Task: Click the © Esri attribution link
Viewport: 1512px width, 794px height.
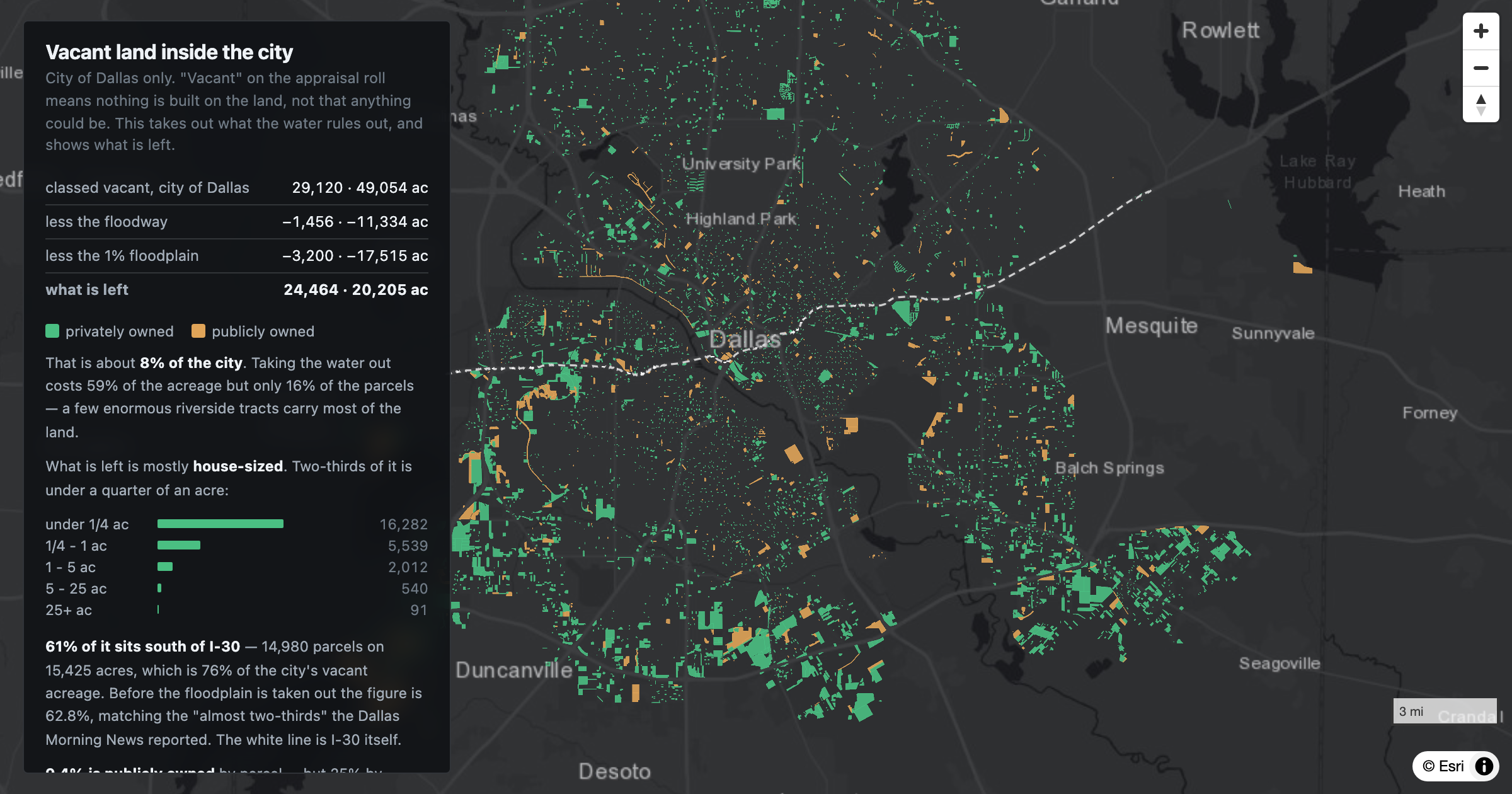Action: pos(1443,766)
